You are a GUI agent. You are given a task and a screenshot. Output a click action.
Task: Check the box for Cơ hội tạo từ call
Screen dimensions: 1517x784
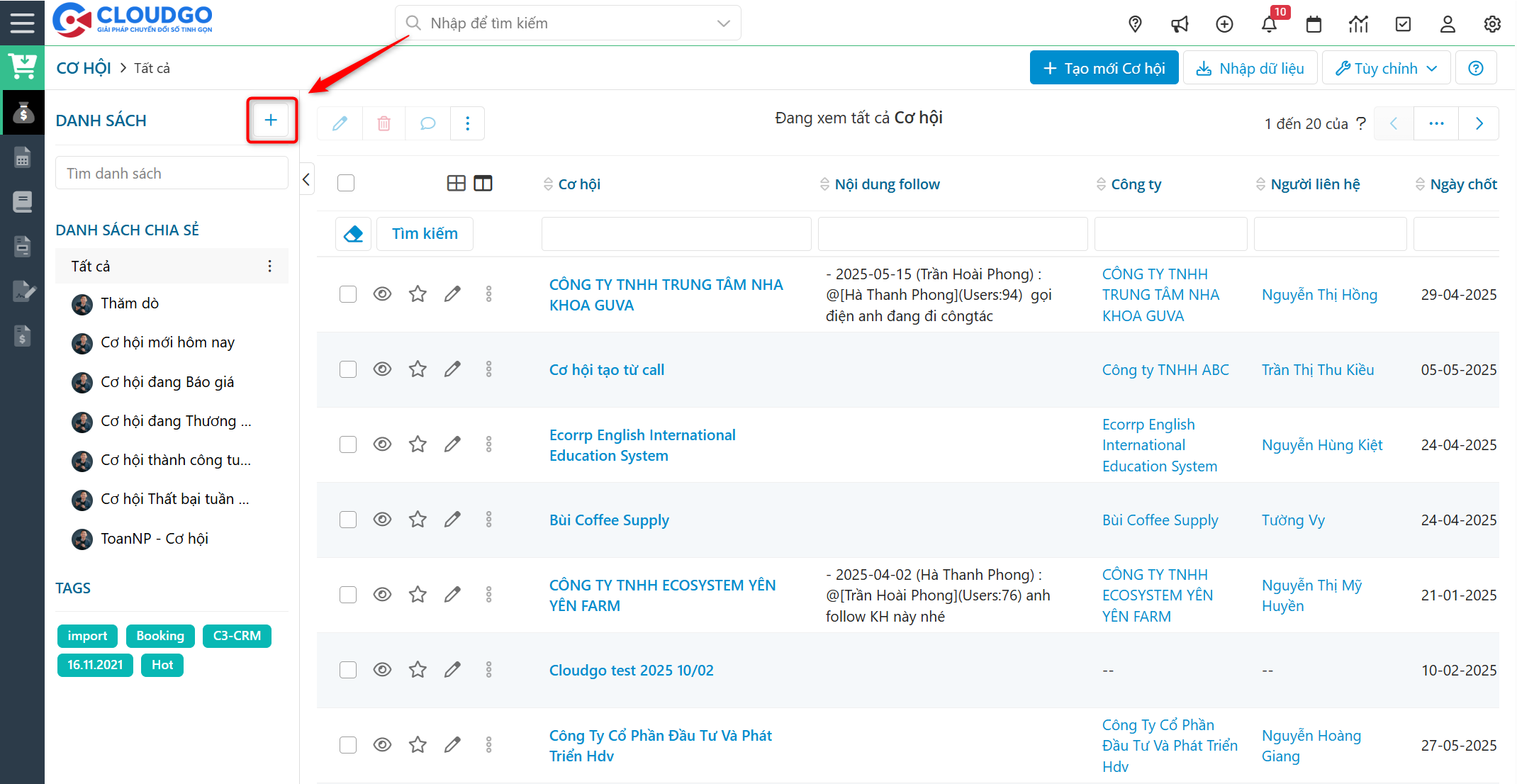(x=347, y=369)
